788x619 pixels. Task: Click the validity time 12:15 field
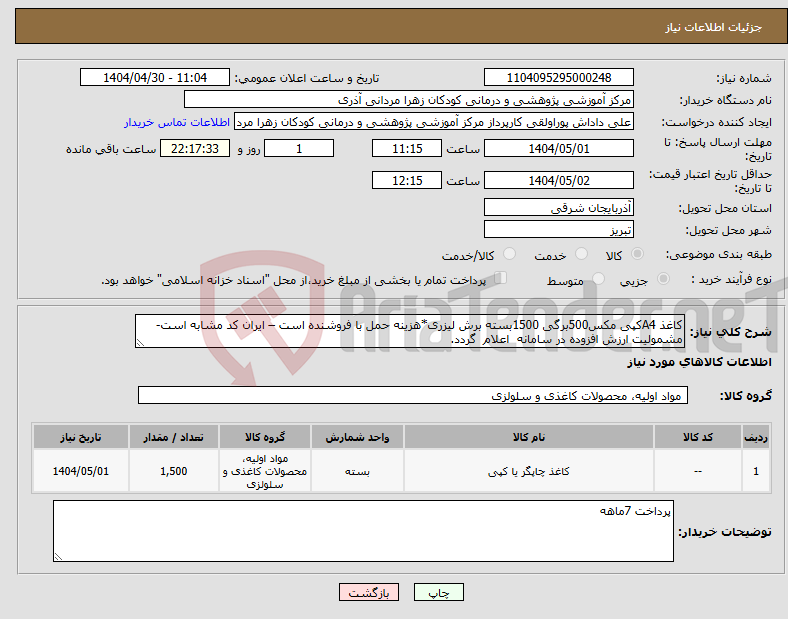coord(407,180)
